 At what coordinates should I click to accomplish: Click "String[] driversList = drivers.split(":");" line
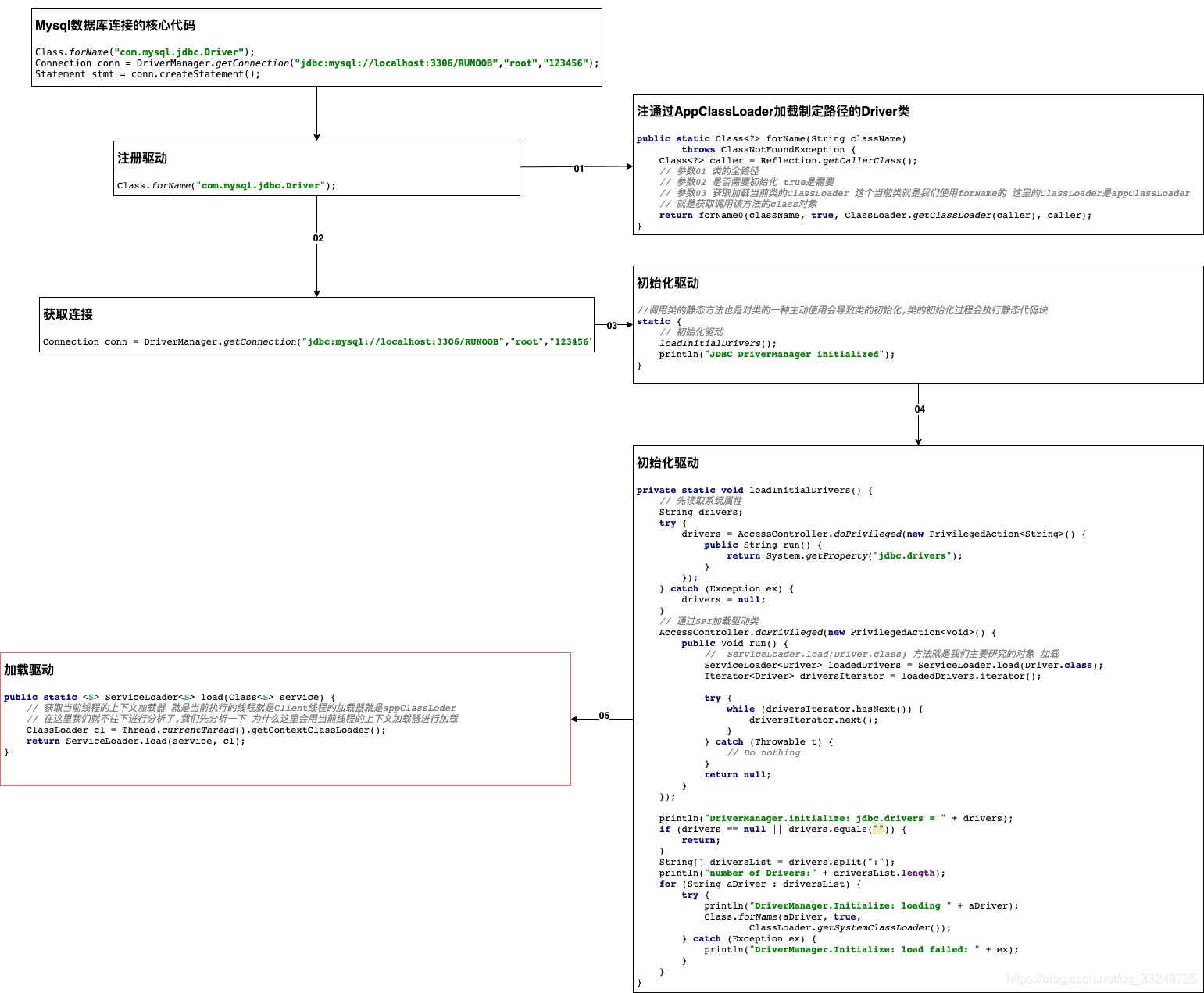(777, 862)
